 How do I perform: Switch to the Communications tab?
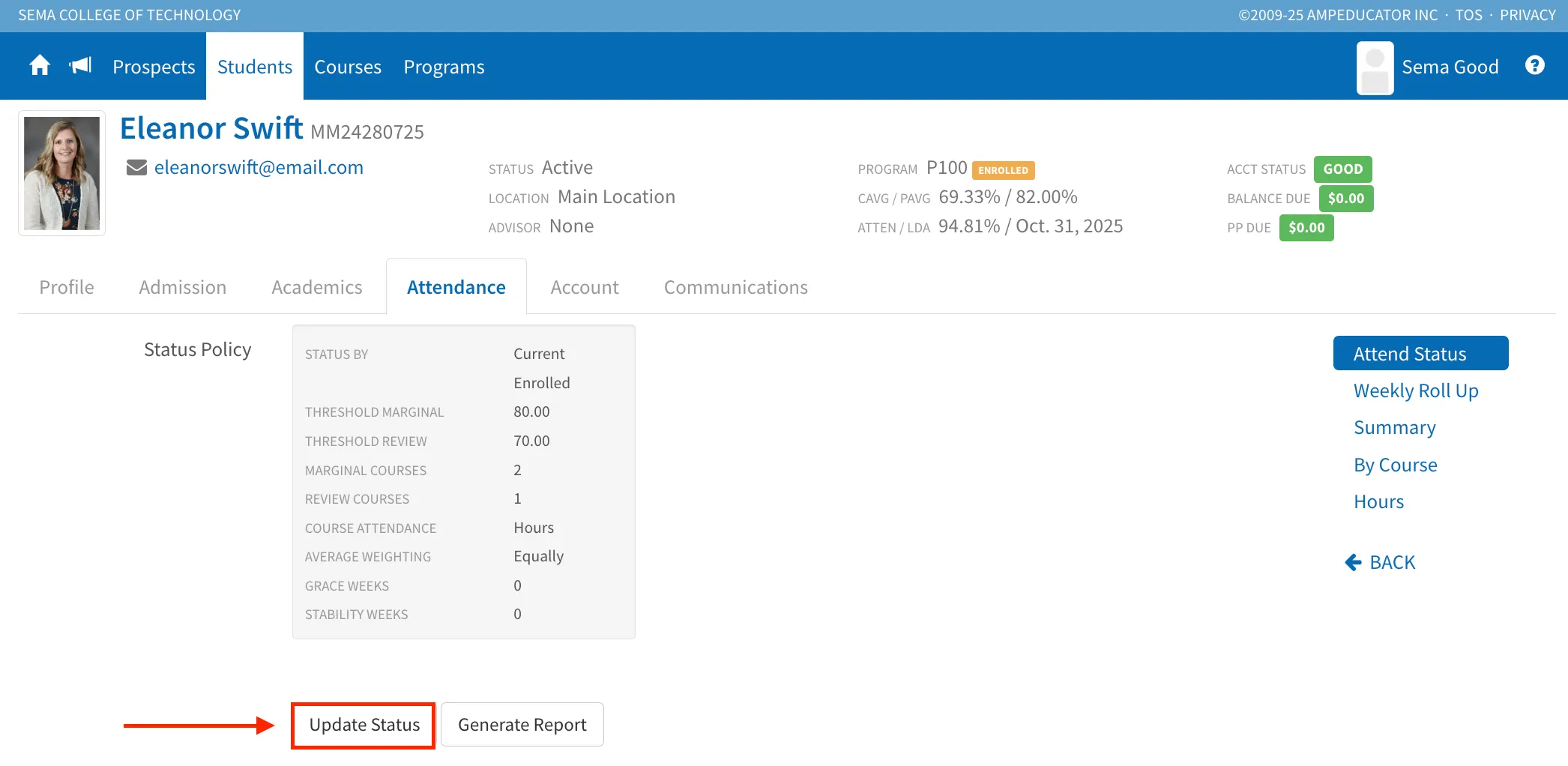(x=736, y=287)
